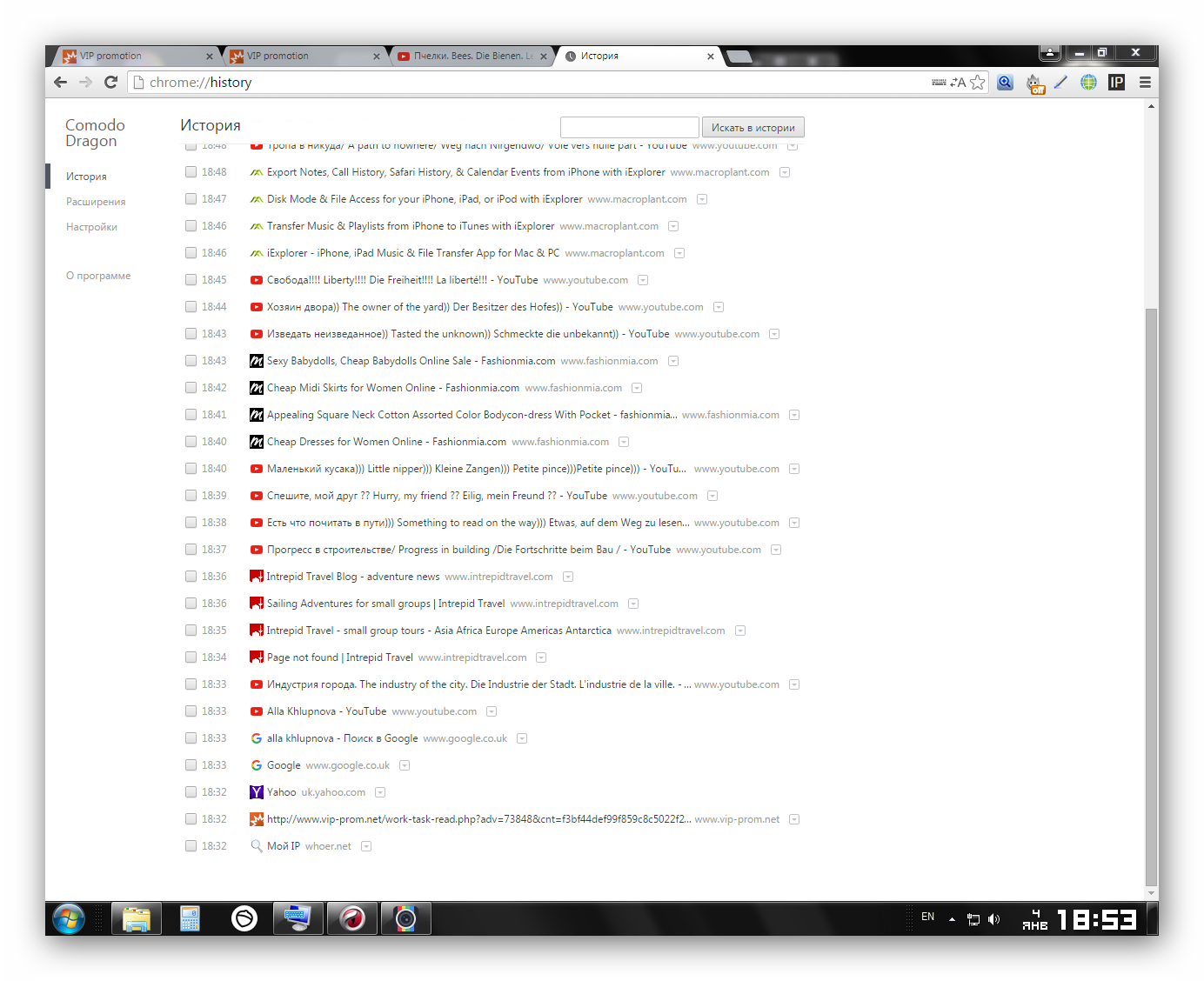Viewport: 1204px width, 981px height.
Task: Open dropdown for Cheap Dresses for Women entry
Action: pos(624,442)
